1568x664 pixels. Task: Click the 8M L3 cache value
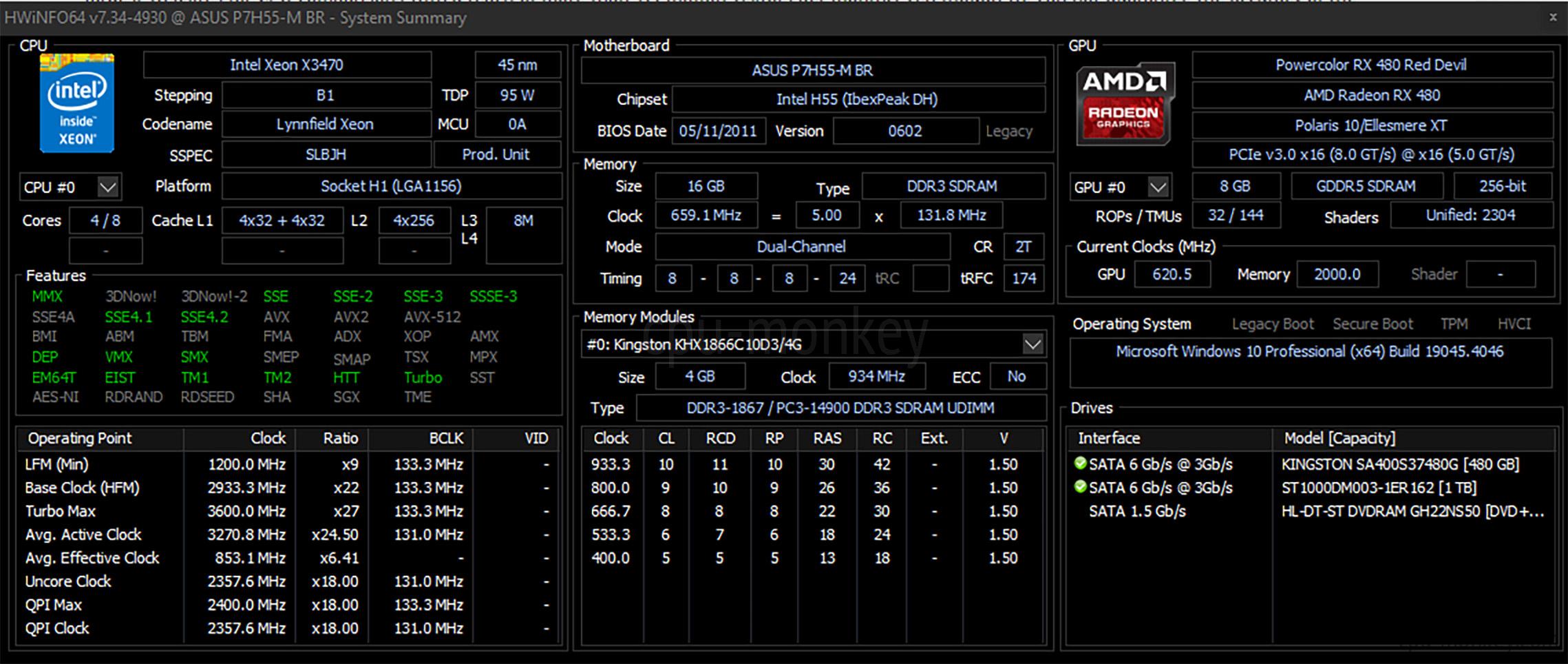click(524, 236)
